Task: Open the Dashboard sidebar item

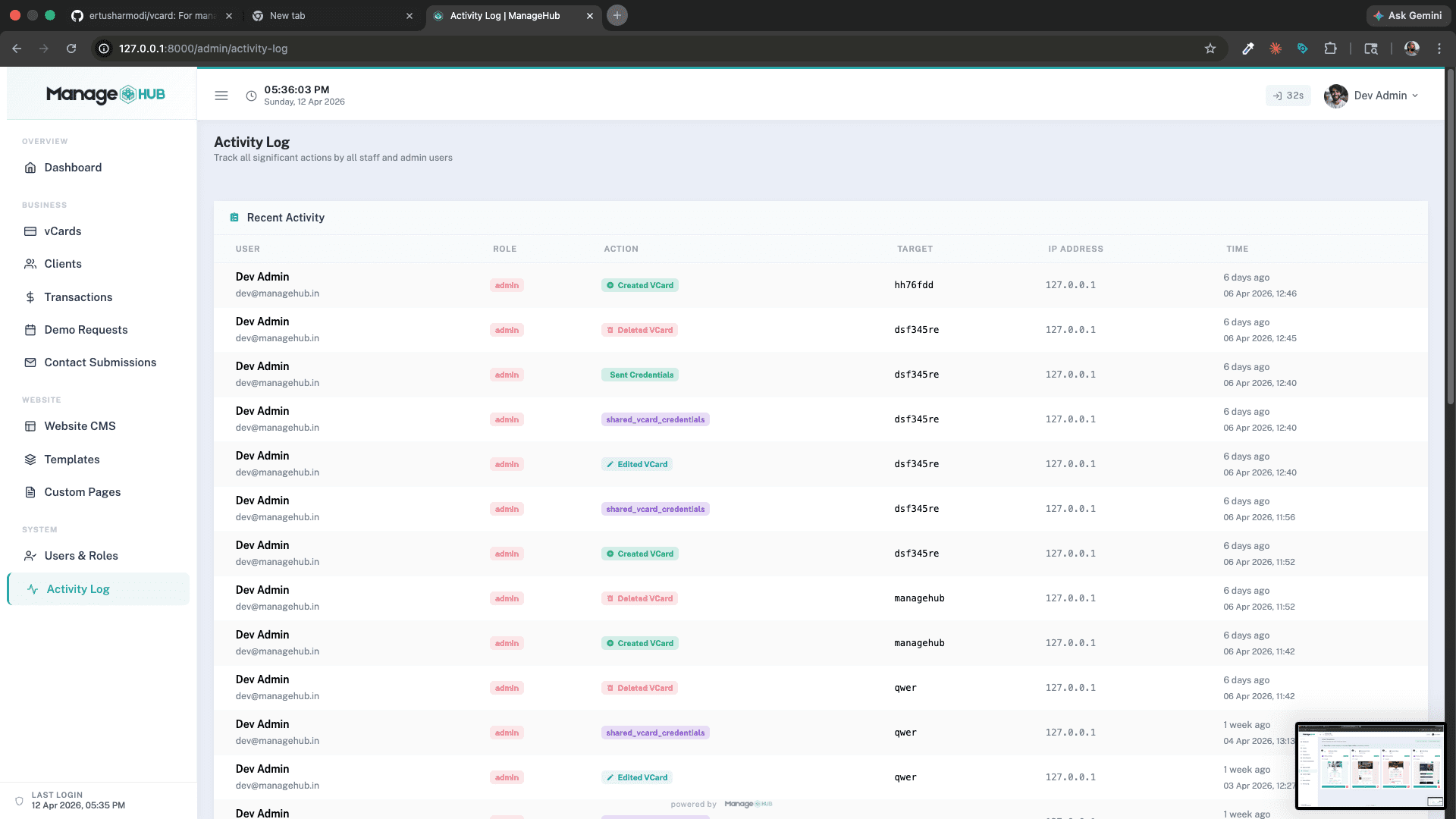Action: 73,168
